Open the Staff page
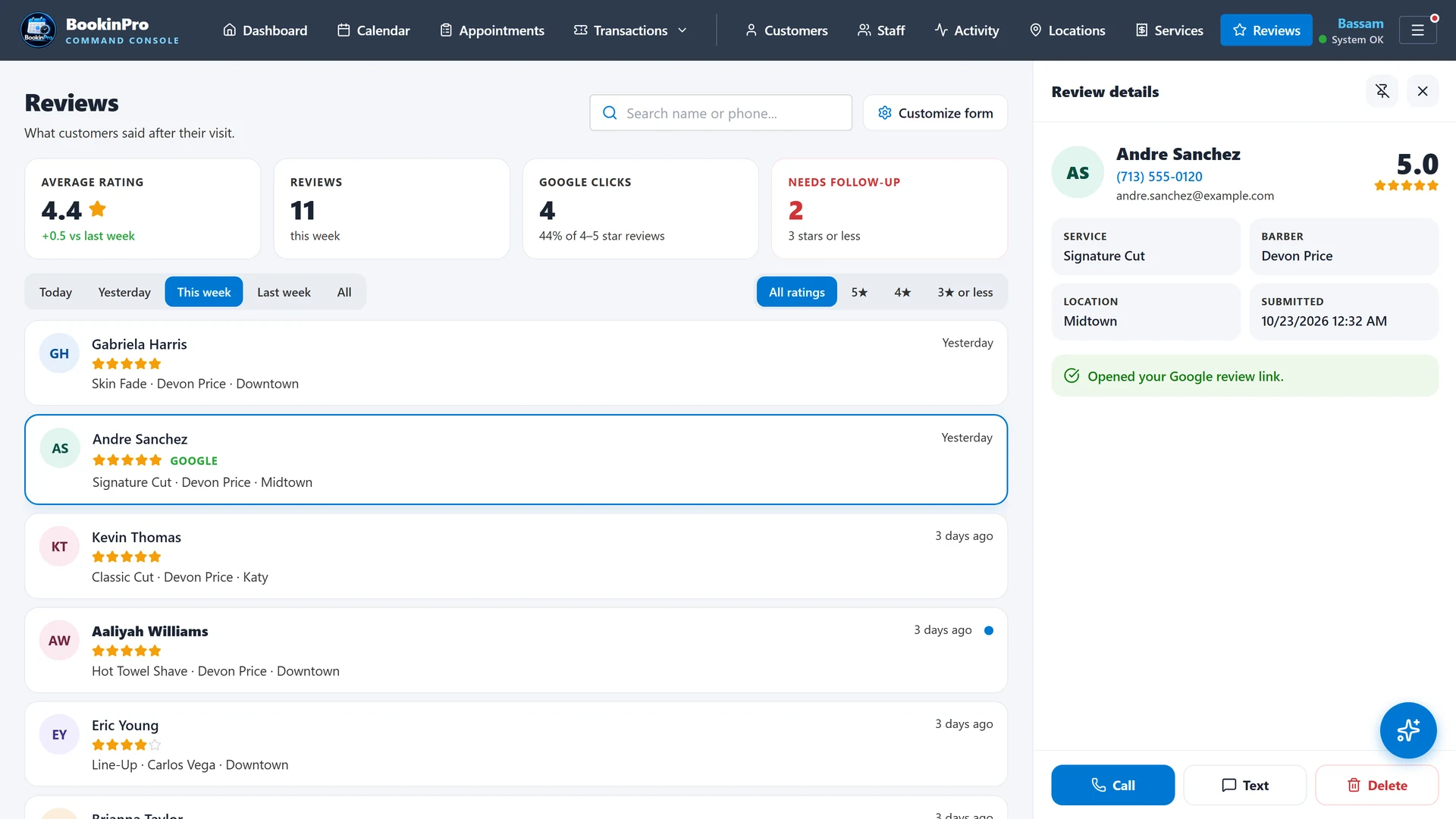The image size is (1456, 819). point(881,30)
